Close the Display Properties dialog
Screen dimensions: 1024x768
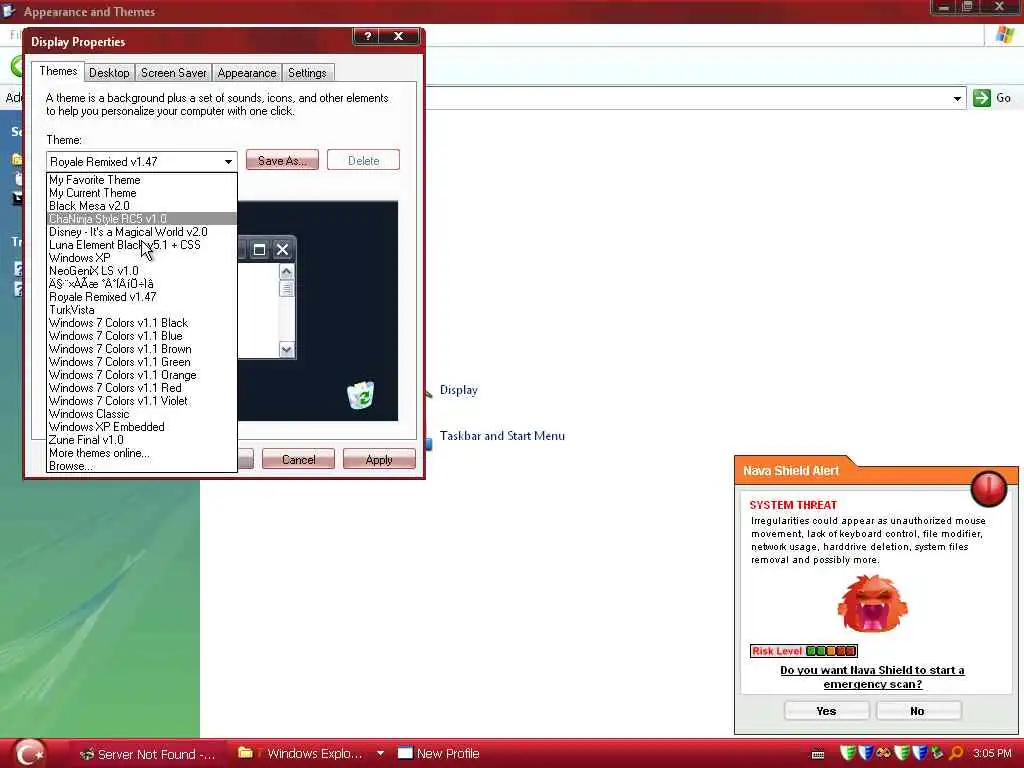[398, 37]
